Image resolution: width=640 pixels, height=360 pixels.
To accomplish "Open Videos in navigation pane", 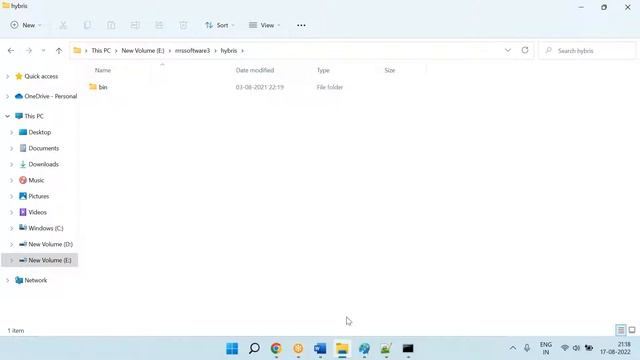I will coord(33,212).
